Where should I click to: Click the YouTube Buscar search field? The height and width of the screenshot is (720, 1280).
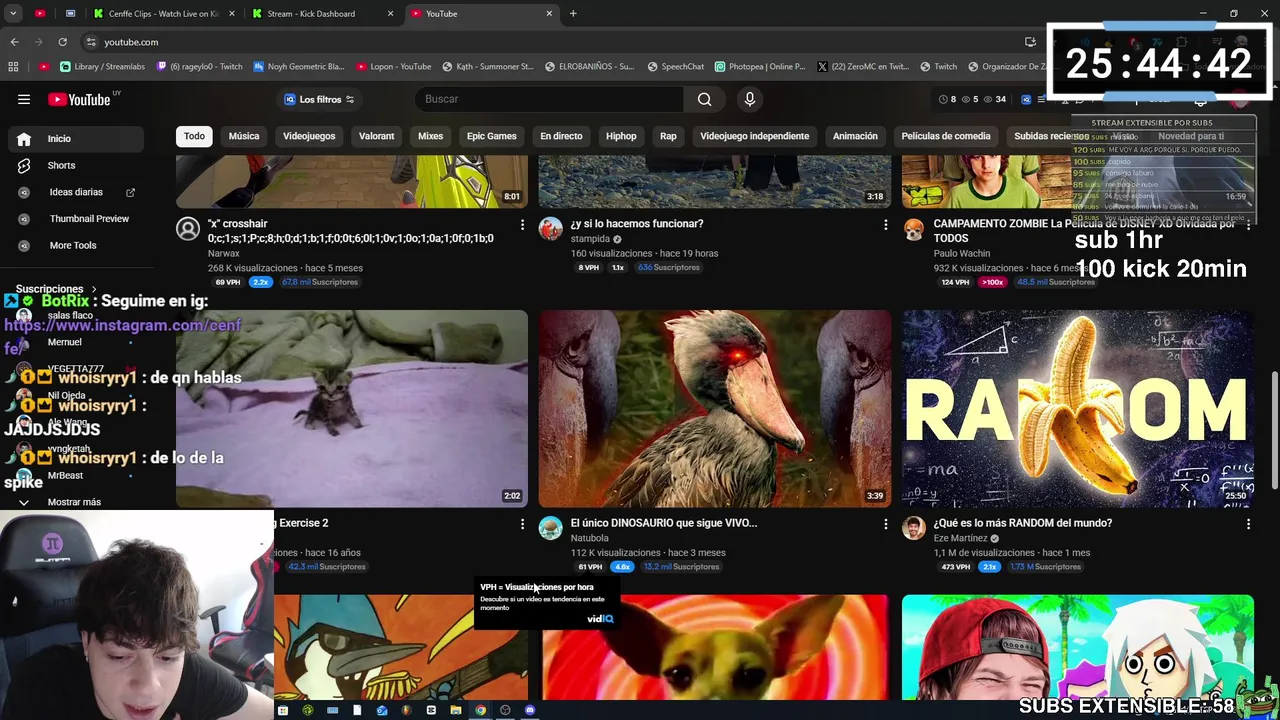coord(550,99)
